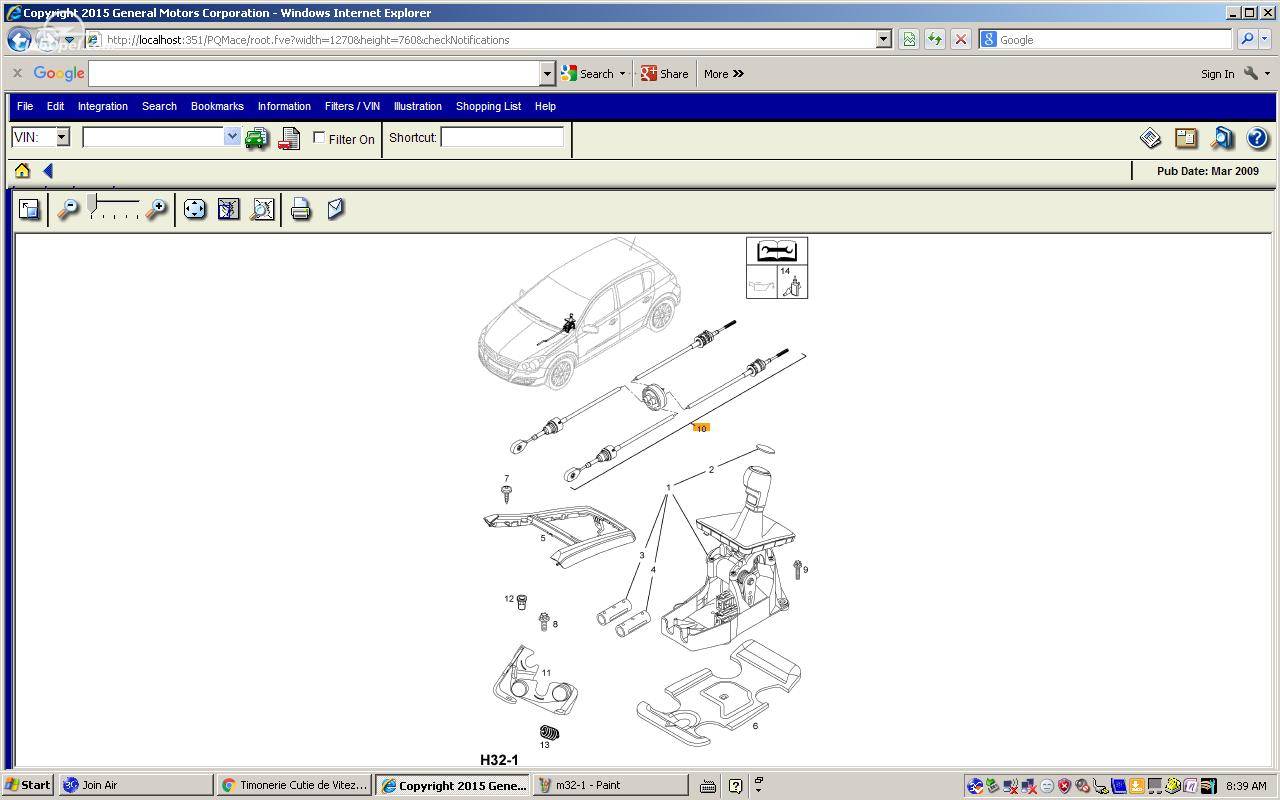Switch to Join Air taskbar window

point(136,785)
